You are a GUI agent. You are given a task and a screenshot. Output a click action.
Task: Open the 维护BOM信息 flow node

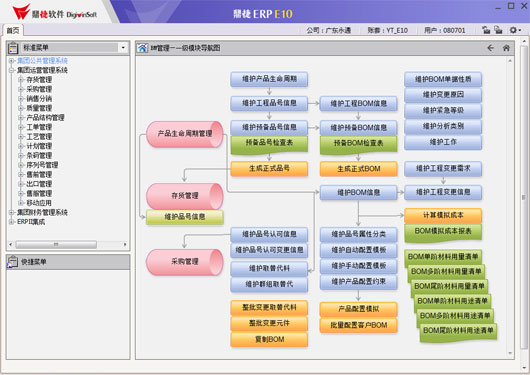(x=358, y=192)
